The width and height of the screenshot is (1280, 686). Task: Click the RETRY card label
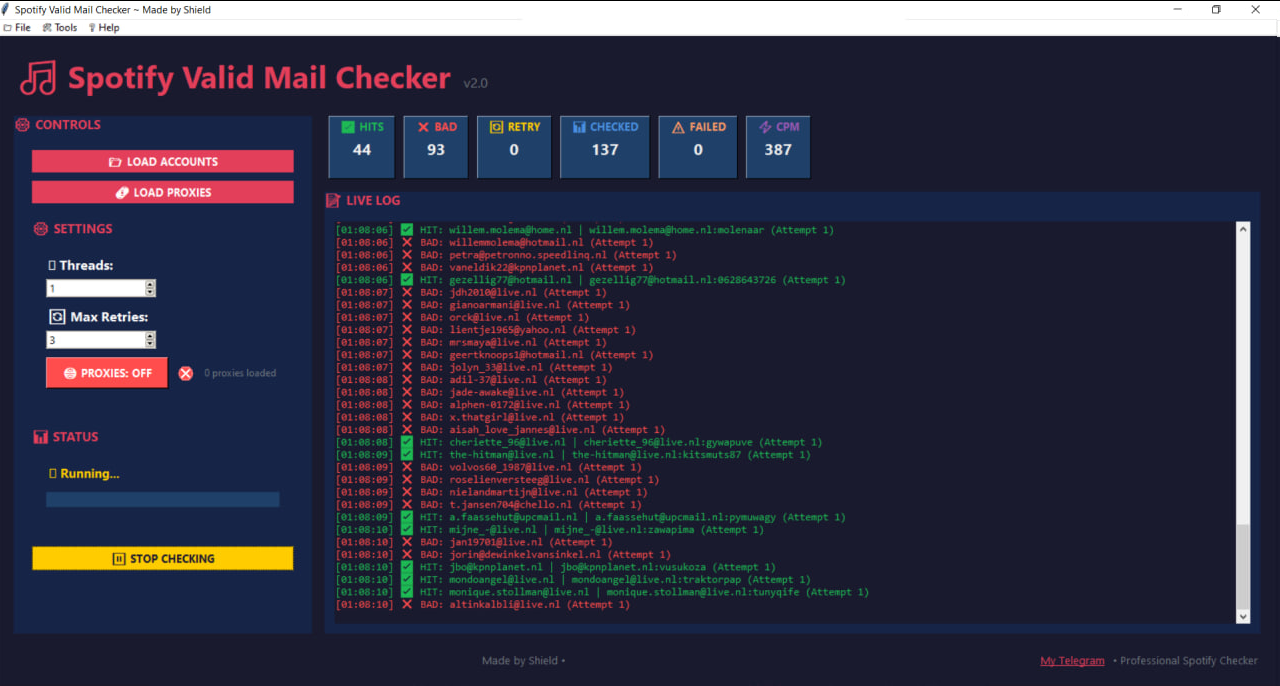point(524,127)
